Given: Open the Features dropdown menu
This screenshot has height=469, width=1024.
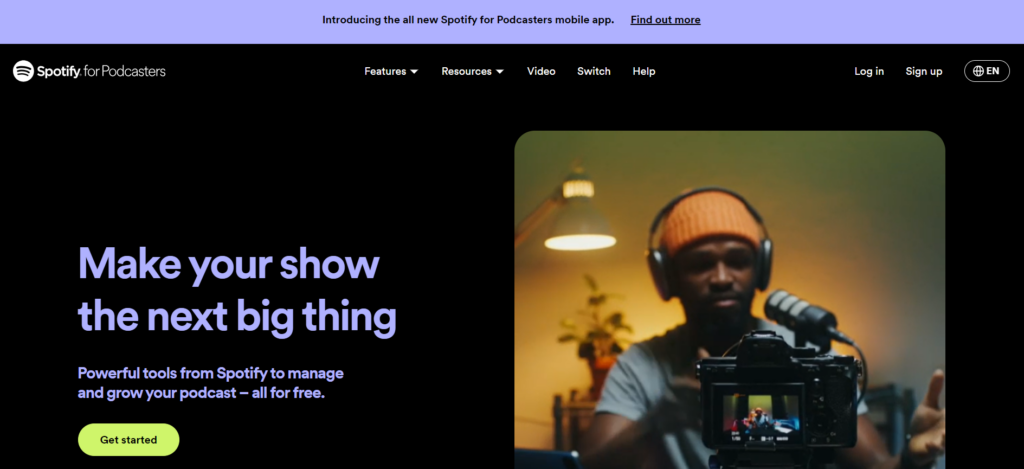Looking at the screenshot, I should click(391, 71).
